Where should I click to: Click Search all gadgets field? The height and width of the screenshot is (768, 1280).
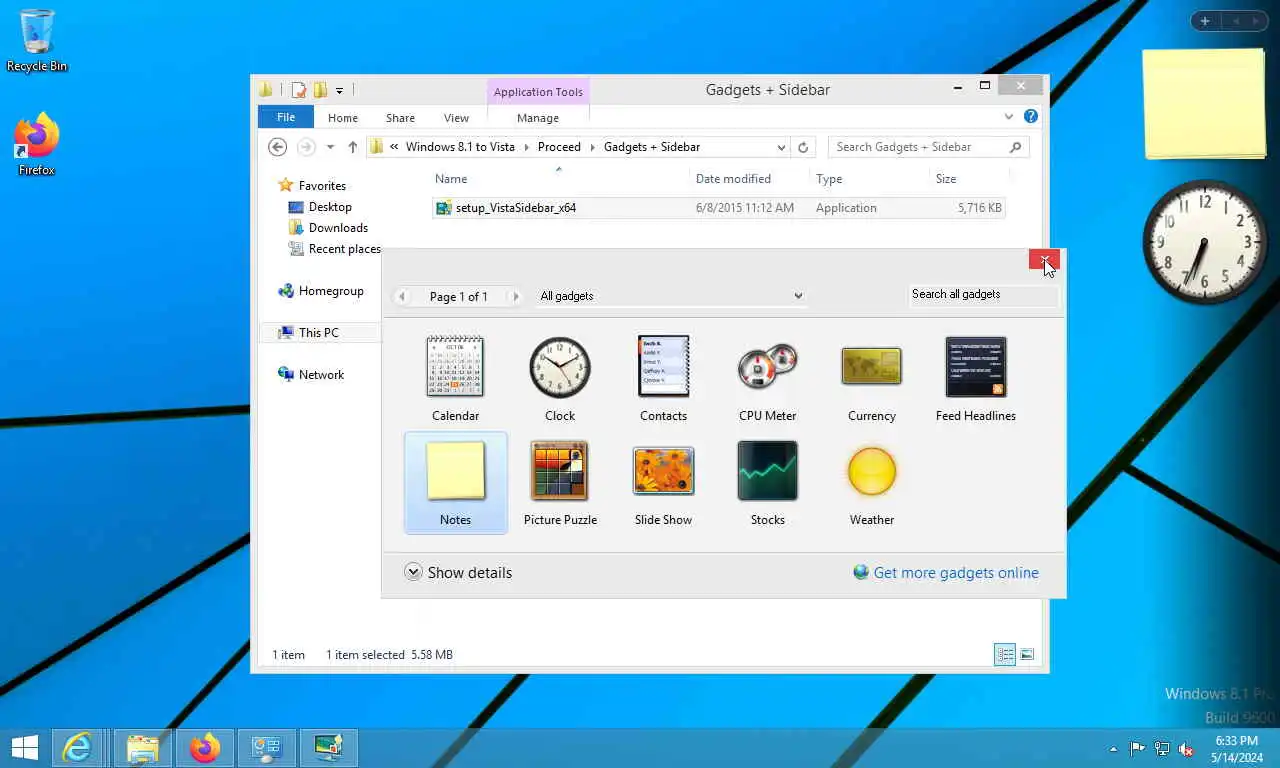982,295
